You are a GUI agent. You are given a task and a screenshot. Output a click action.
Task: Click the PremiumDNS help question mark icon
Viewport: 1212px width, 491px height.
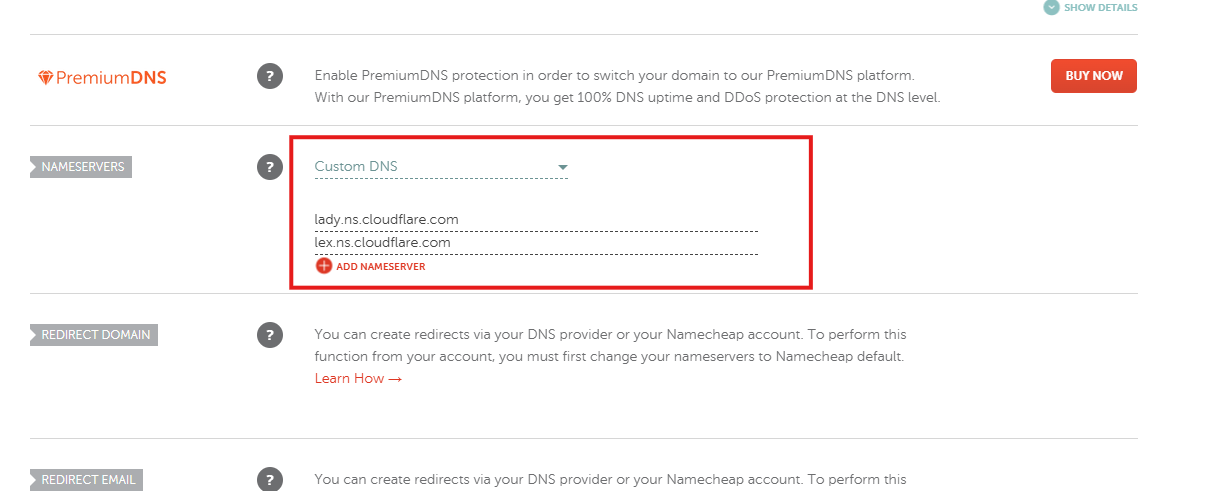coord(270,76)
